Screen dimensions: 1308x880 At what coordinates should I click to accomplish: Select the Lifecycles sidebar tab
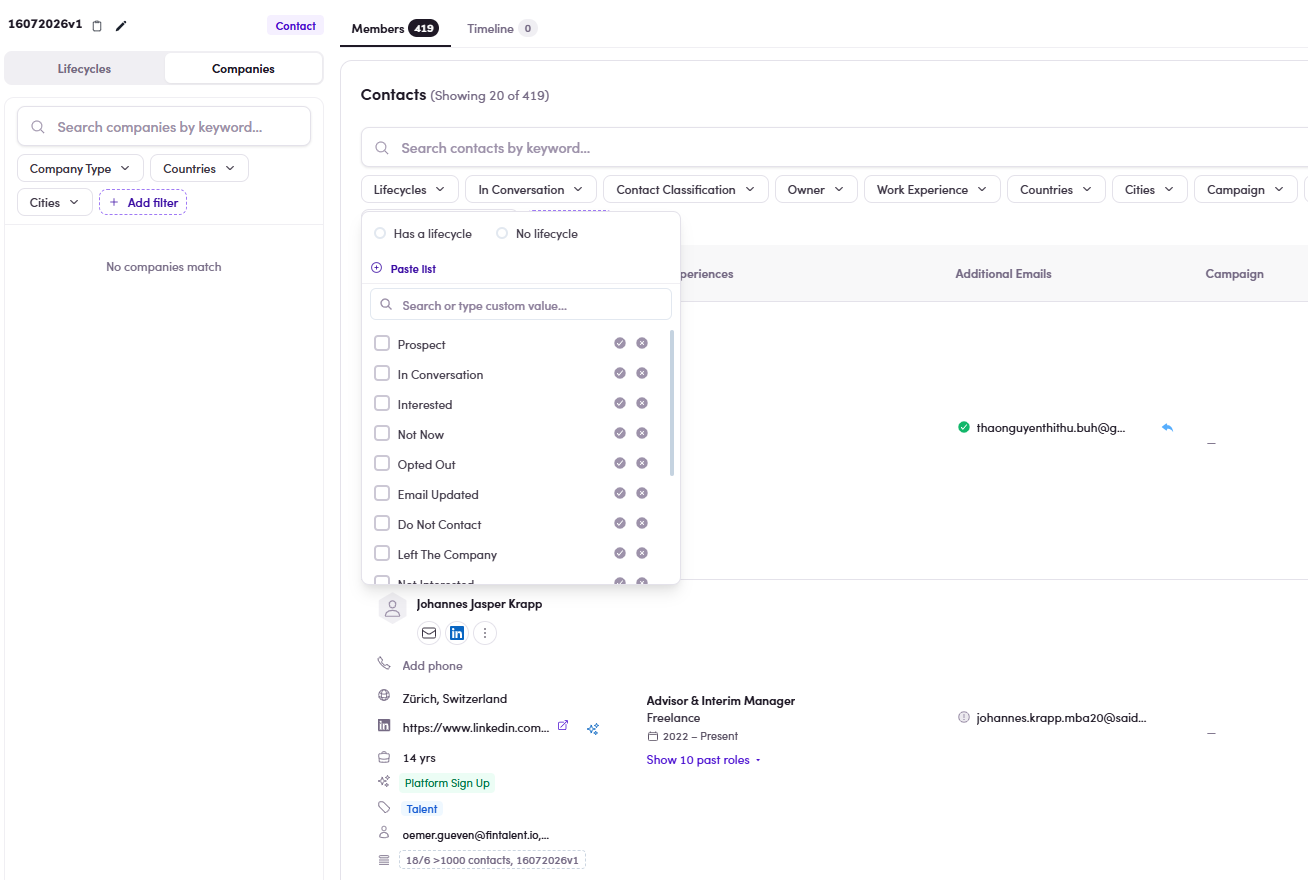pos(84,69)
